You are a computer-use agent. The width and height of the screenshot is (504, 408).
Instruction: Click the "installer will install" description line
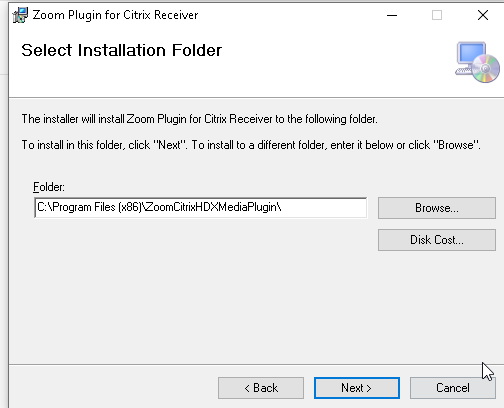(x=199, y=119)
